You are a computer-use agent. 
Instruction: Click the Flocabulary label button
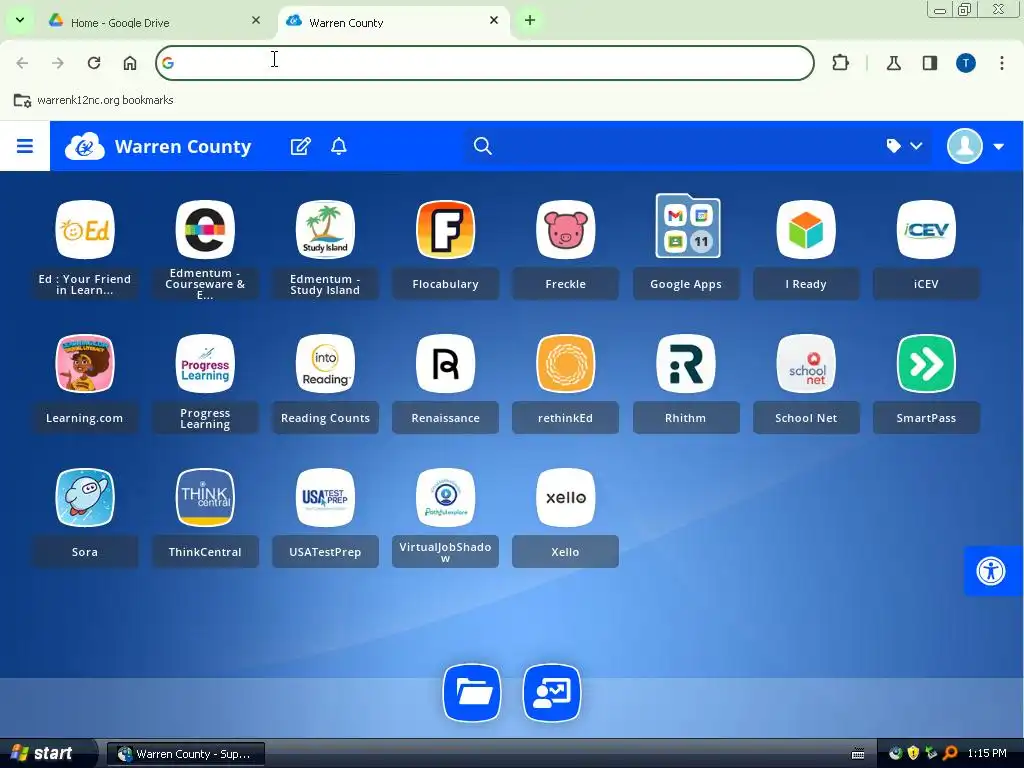click(445, 284)
